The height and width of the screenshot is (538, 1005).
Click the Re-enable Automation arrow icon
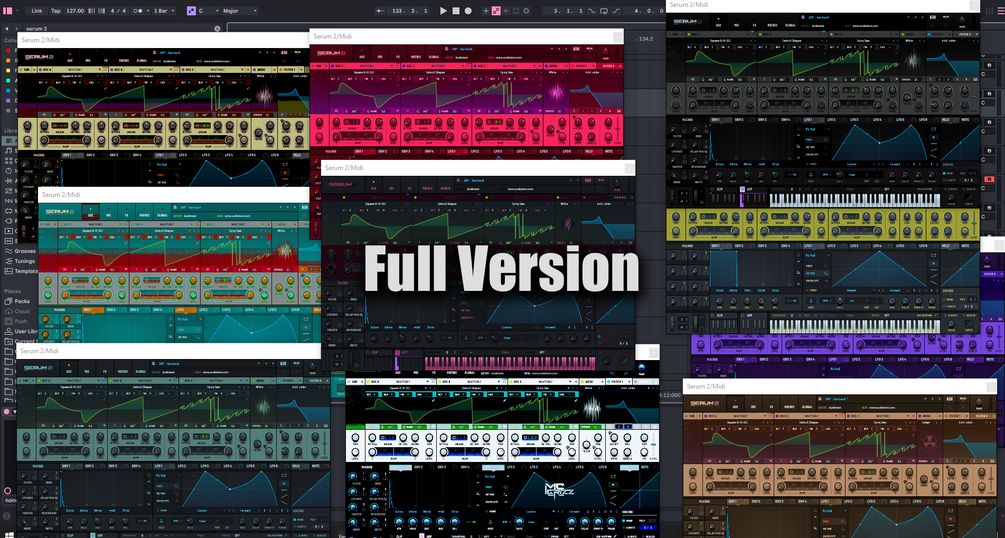coord(506,11)
